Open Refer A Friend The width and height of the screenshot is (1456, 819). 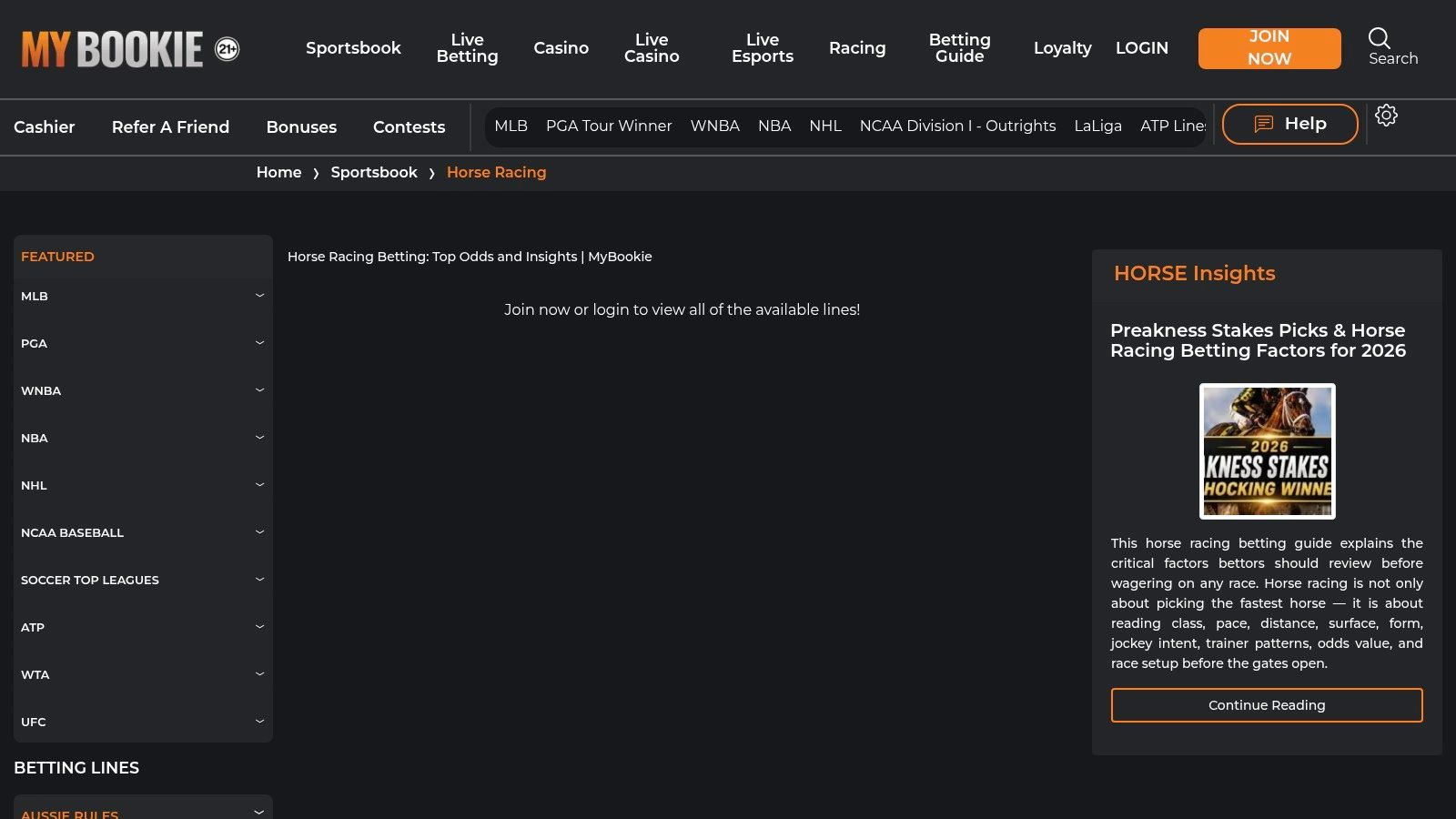170,127
